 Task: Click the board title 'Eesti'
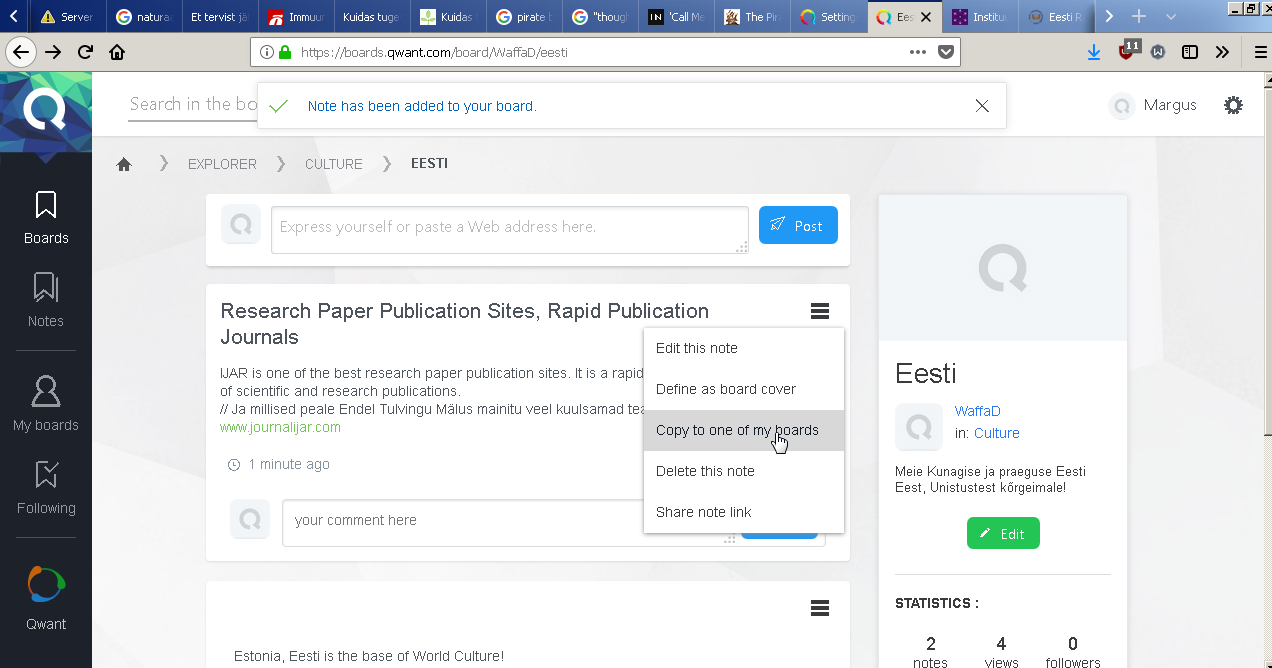point(926,374)
